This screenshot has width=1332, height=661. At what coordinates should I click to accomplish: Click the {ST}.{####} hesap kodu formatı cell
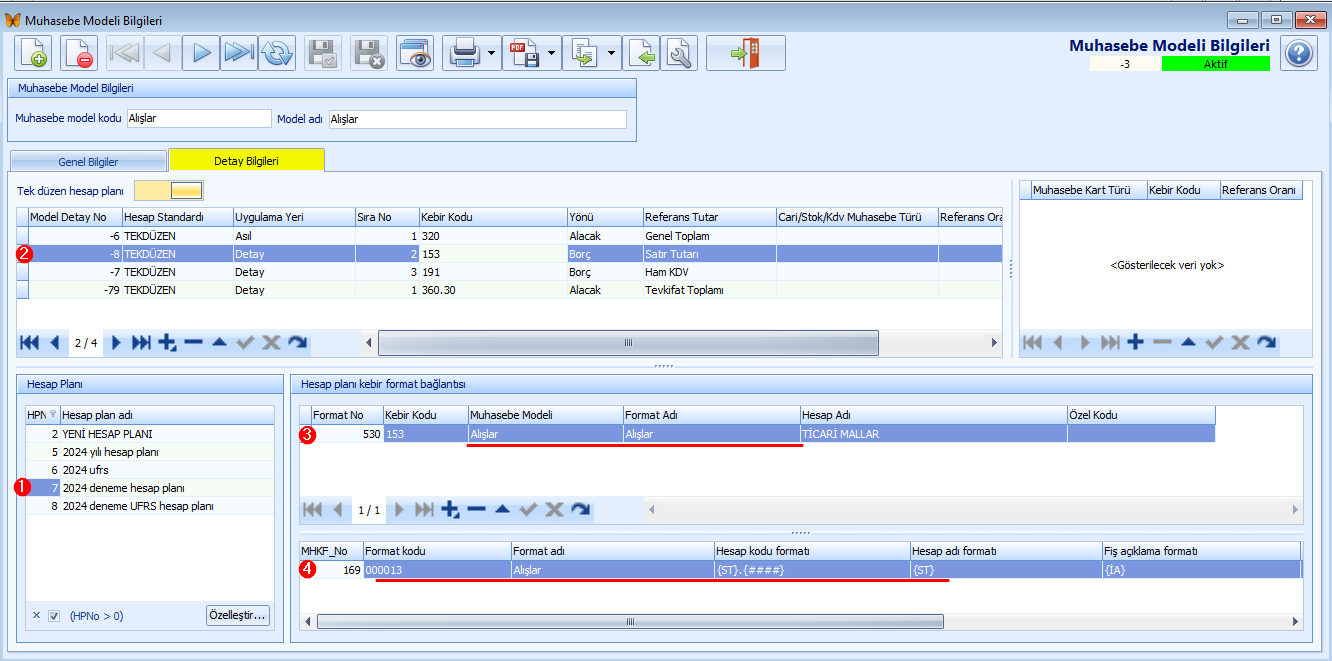(812, 569)
